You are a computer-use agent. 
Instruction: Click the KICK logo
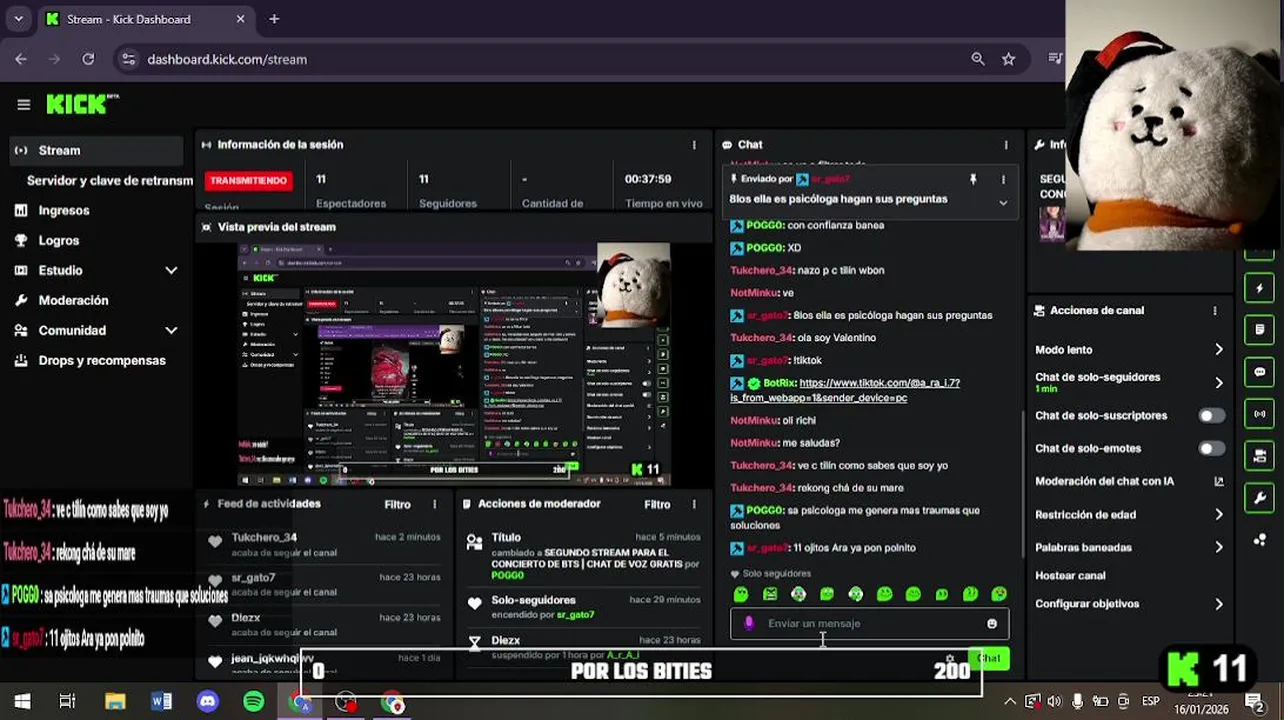80,104
